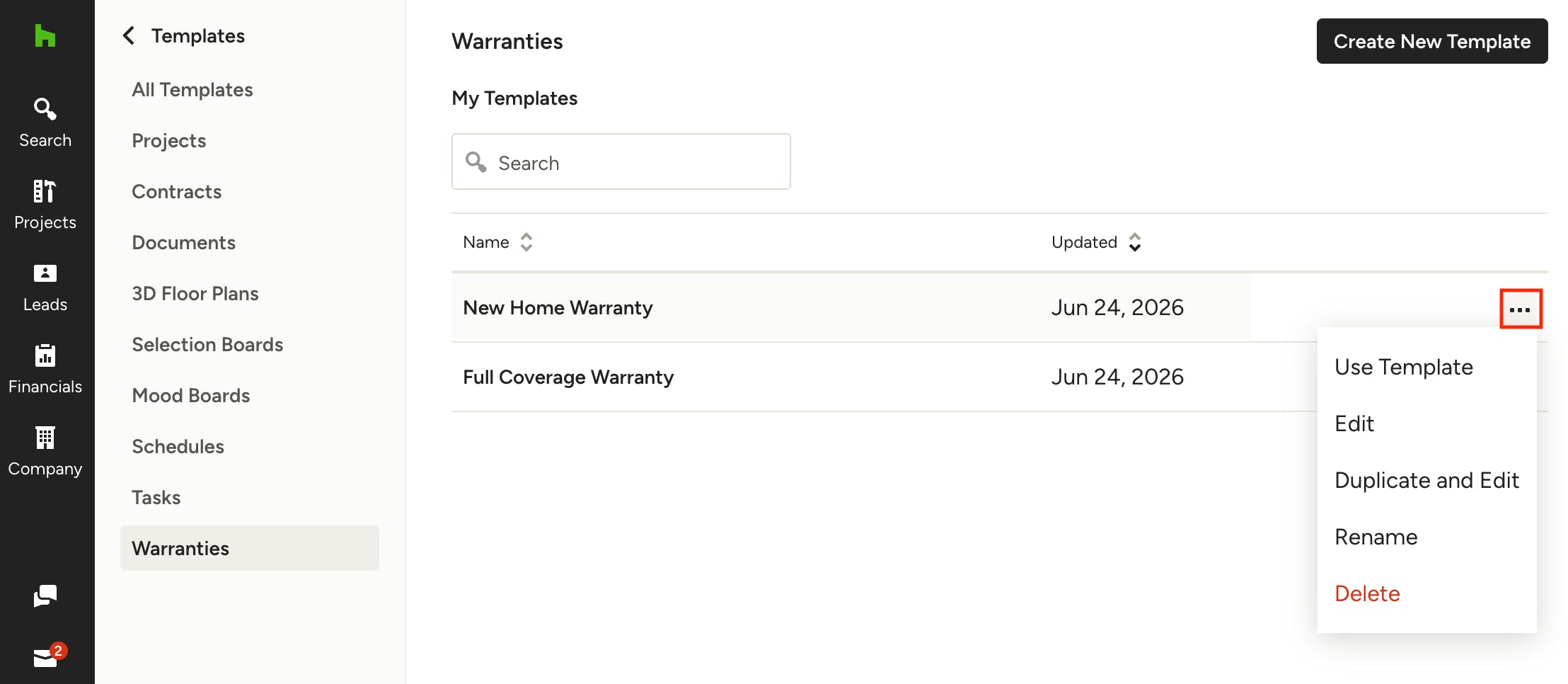This screenshot has height=684, width=1568.
Task: Select Duplicate and Edit option
Action: [x=1426, y=480]
